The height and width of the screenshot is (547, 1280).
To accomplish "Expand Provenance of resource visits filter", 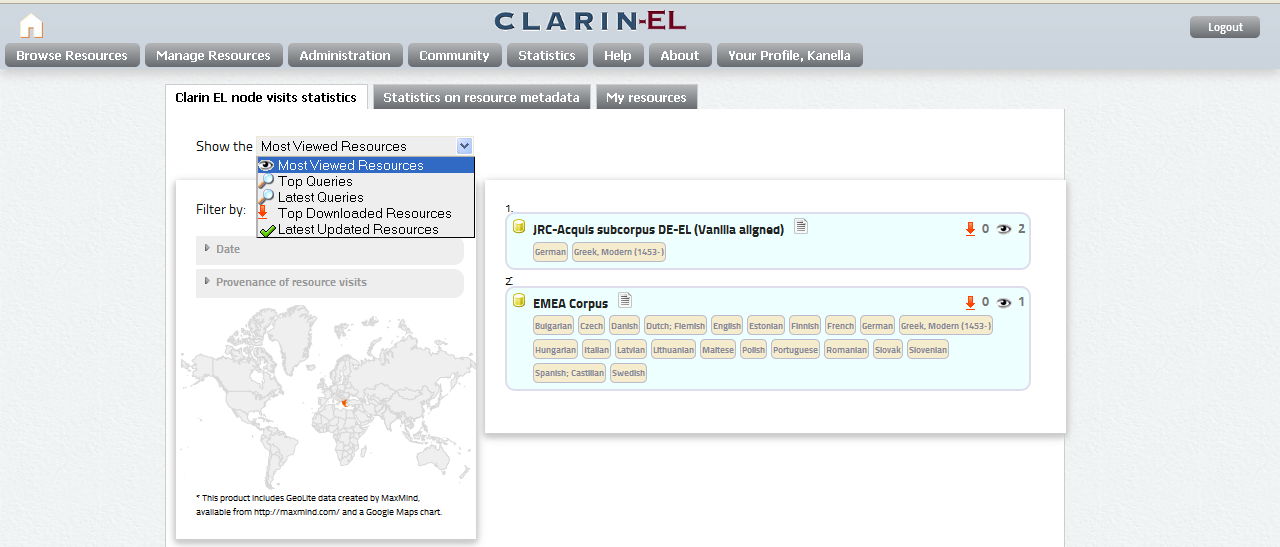I will [x=330, y=283].
